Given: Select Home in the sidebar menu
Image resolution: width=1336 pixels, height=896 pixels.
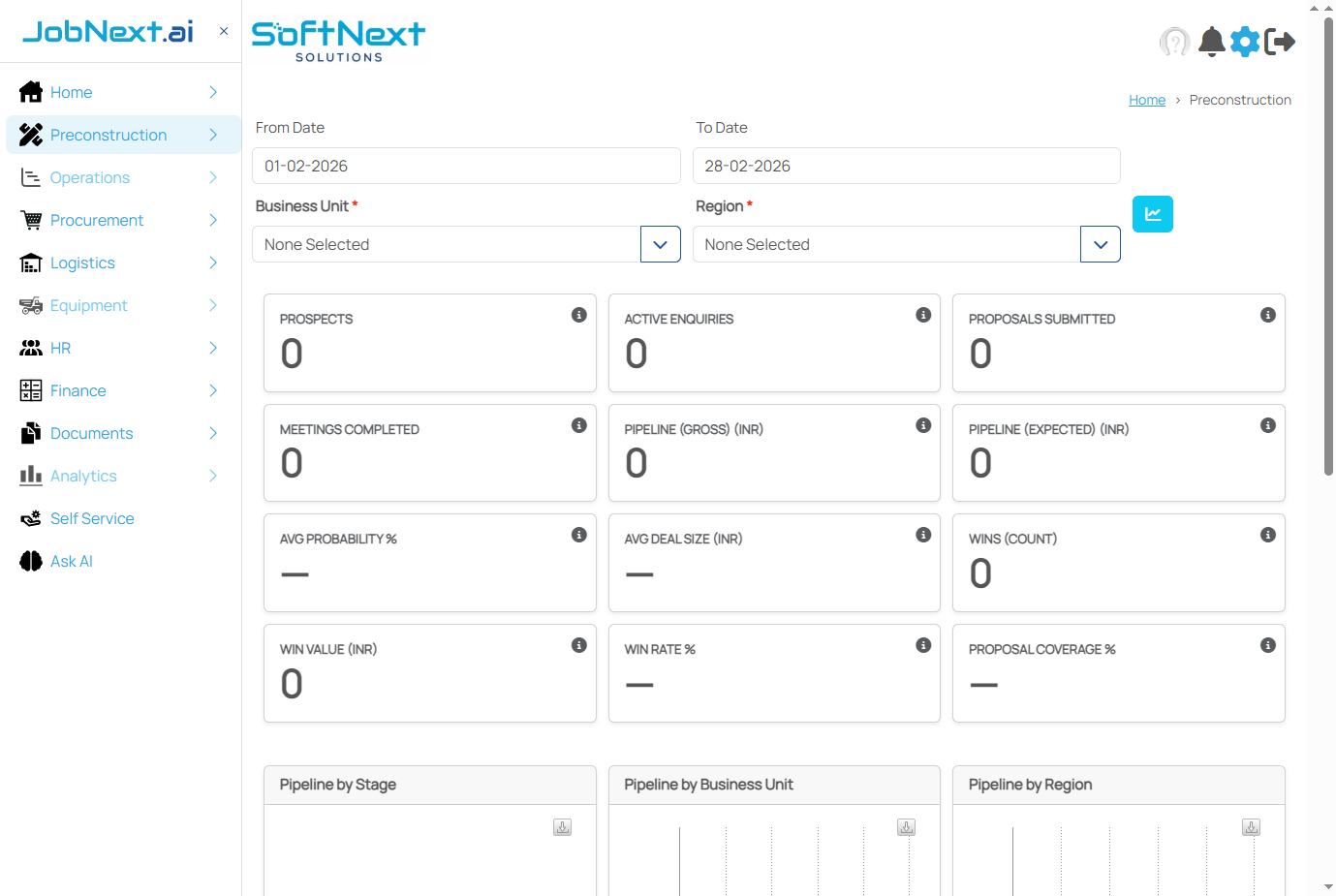Looking at the screenshot, I should tap(72, 92).
